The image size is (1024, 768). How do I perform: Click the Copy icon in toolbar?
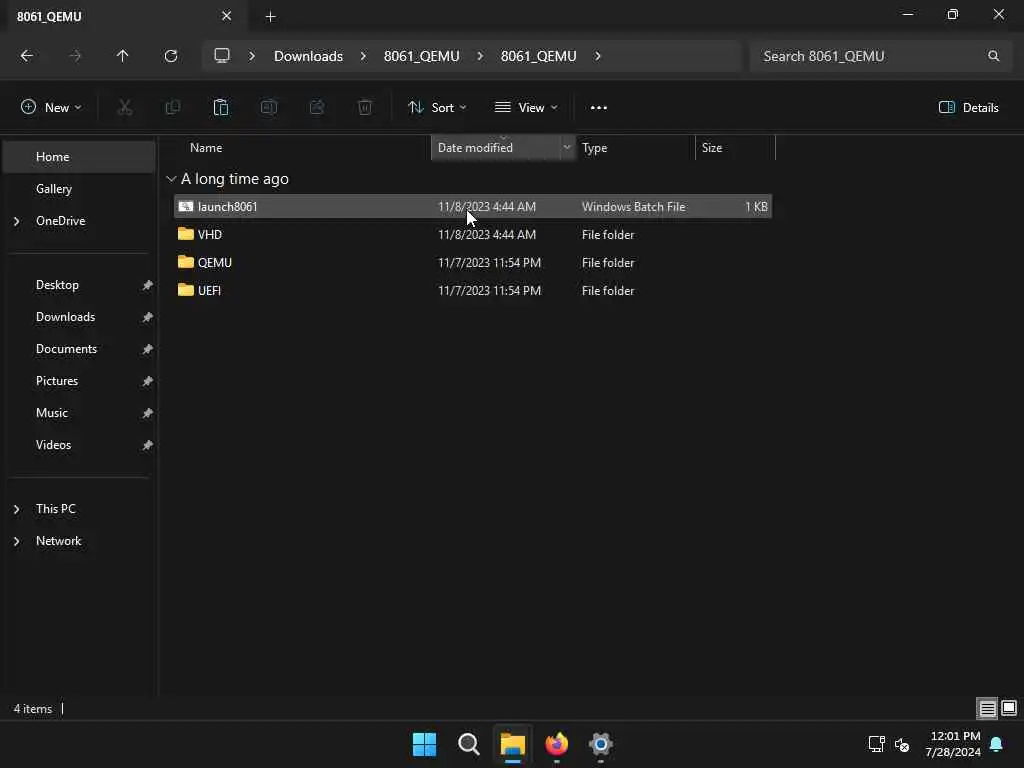[x=173, y=108]
